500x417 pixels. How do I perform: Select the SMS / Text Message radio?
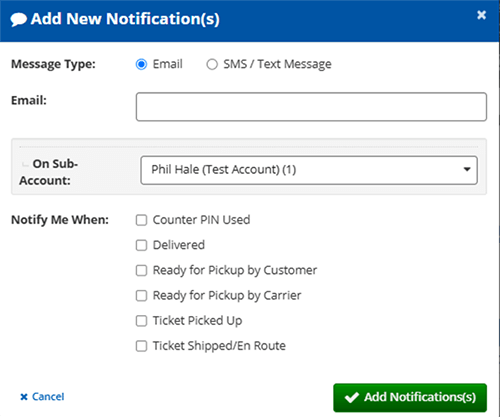pos(212,64)
